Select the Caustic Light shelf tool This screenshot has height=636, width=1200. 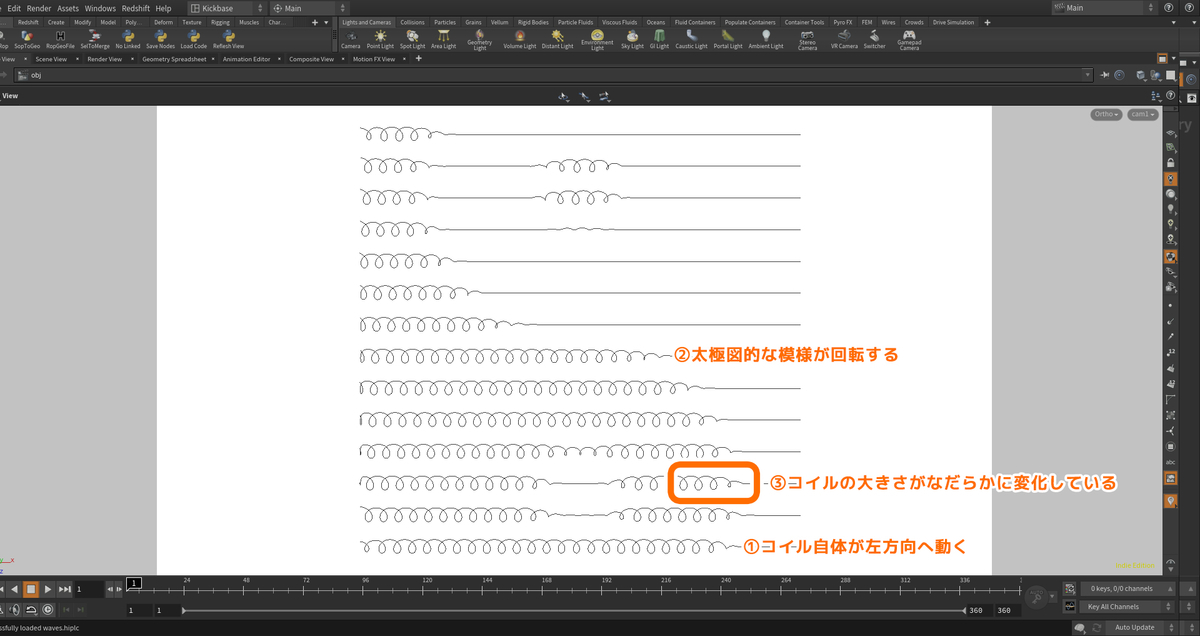tap(692, 40)
